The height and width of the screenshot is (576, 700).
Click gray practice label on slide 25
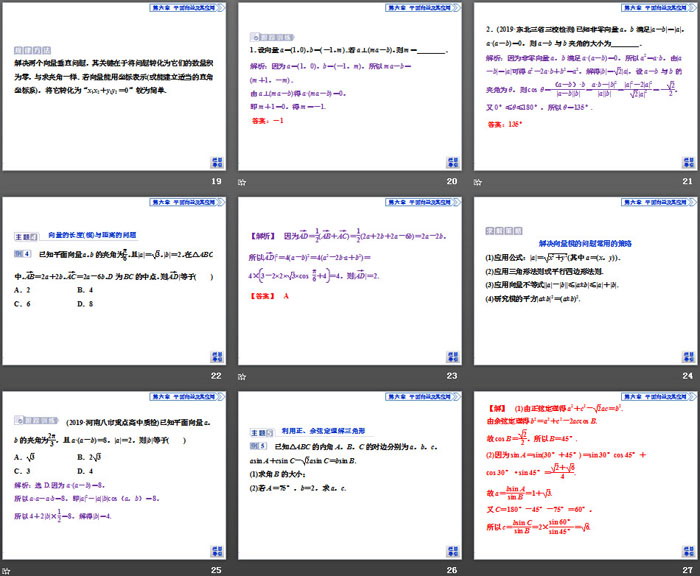(x=36, y=420)
